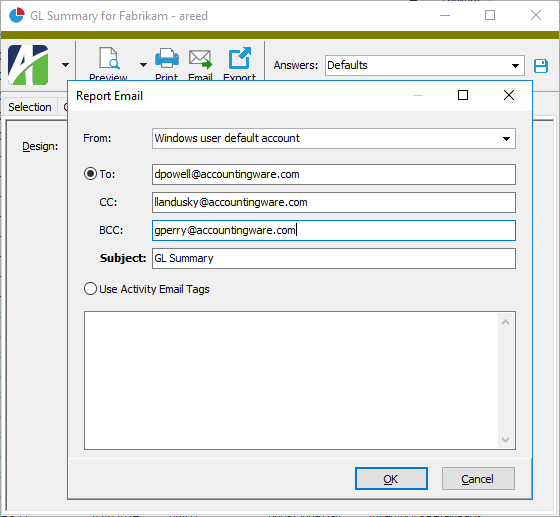Close the GL Summary main window
Screen dimensions: 560x517
tap(536, 15)
